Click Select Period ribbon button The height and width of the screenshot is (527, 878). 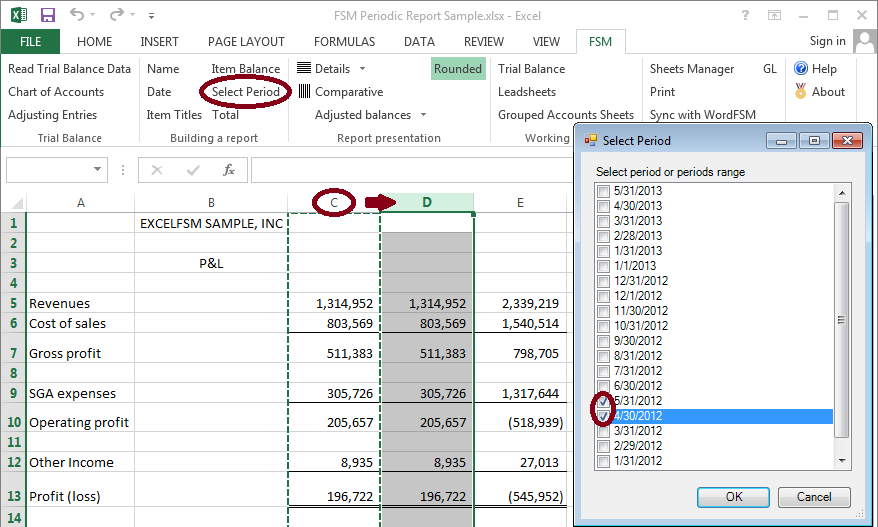click(245, 91)
